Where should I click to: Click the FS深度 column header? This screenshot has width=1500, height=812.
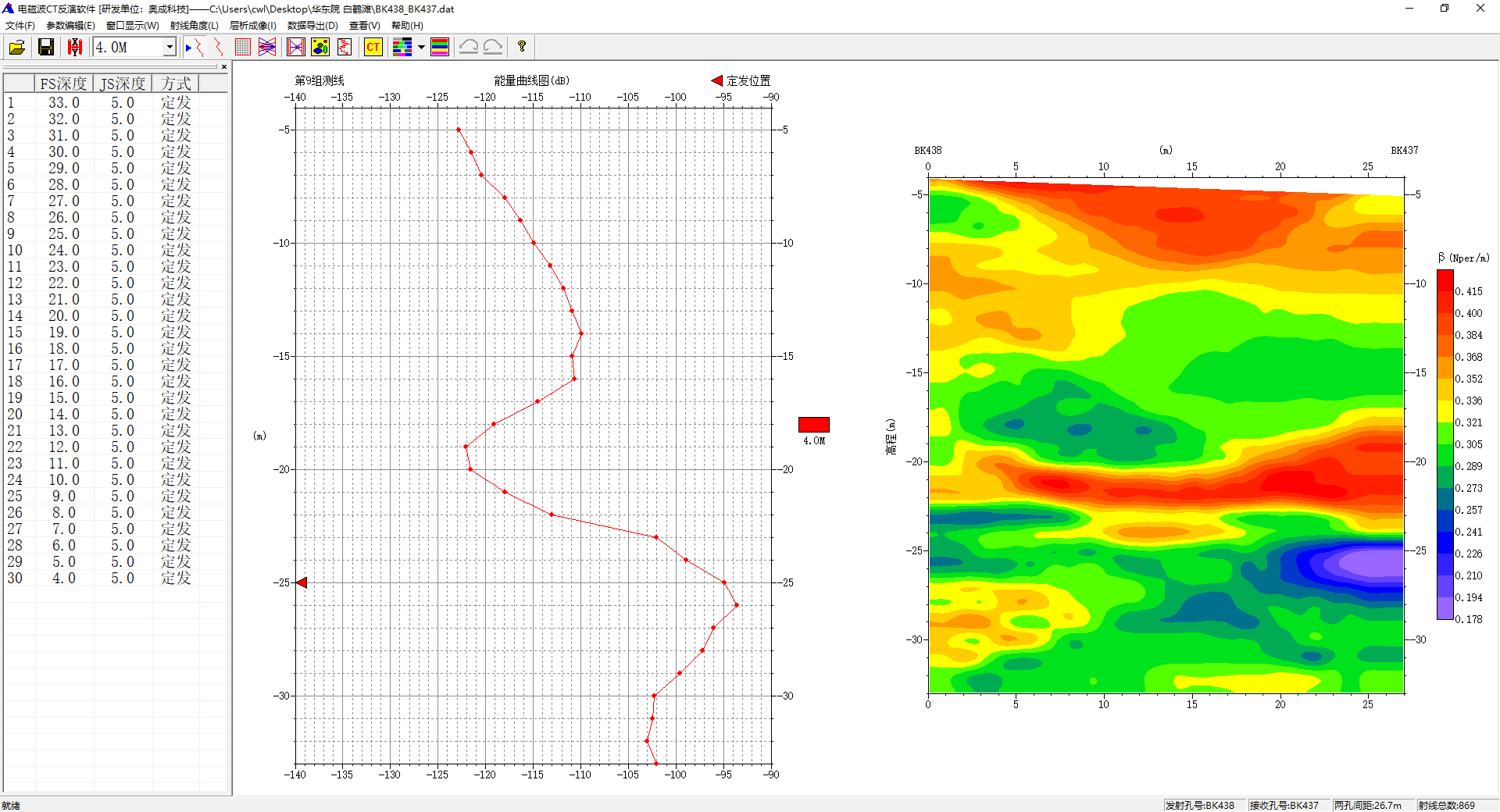pyautogui.click(x=63, y=84)
